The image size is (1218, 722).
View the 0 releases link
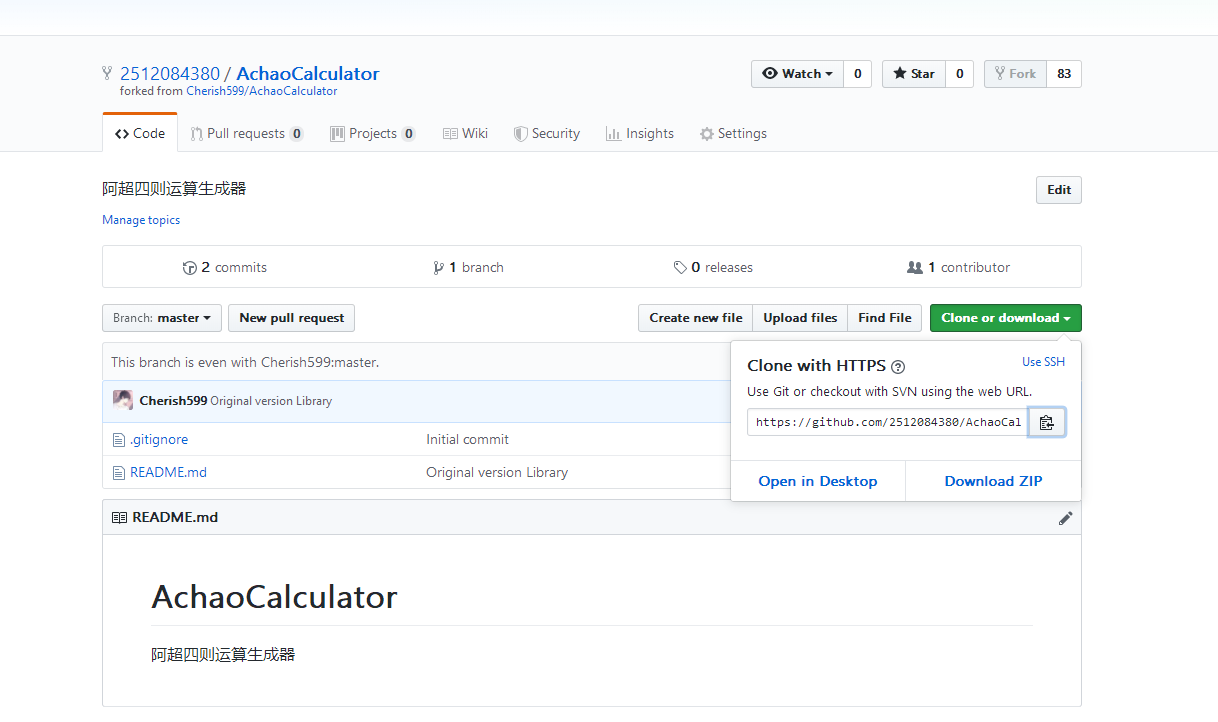click(x=713, y=268)
